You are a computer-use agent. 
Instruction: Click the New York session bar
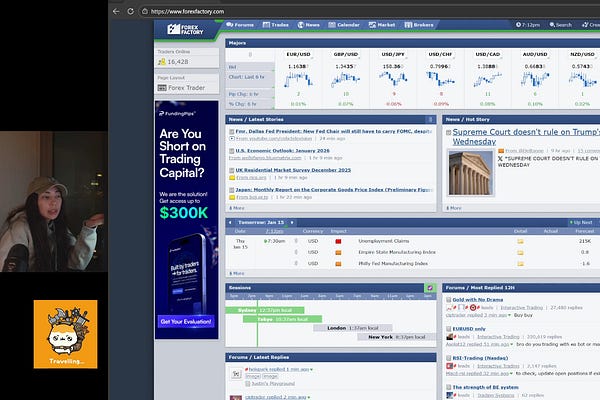[x=397, y=337]
